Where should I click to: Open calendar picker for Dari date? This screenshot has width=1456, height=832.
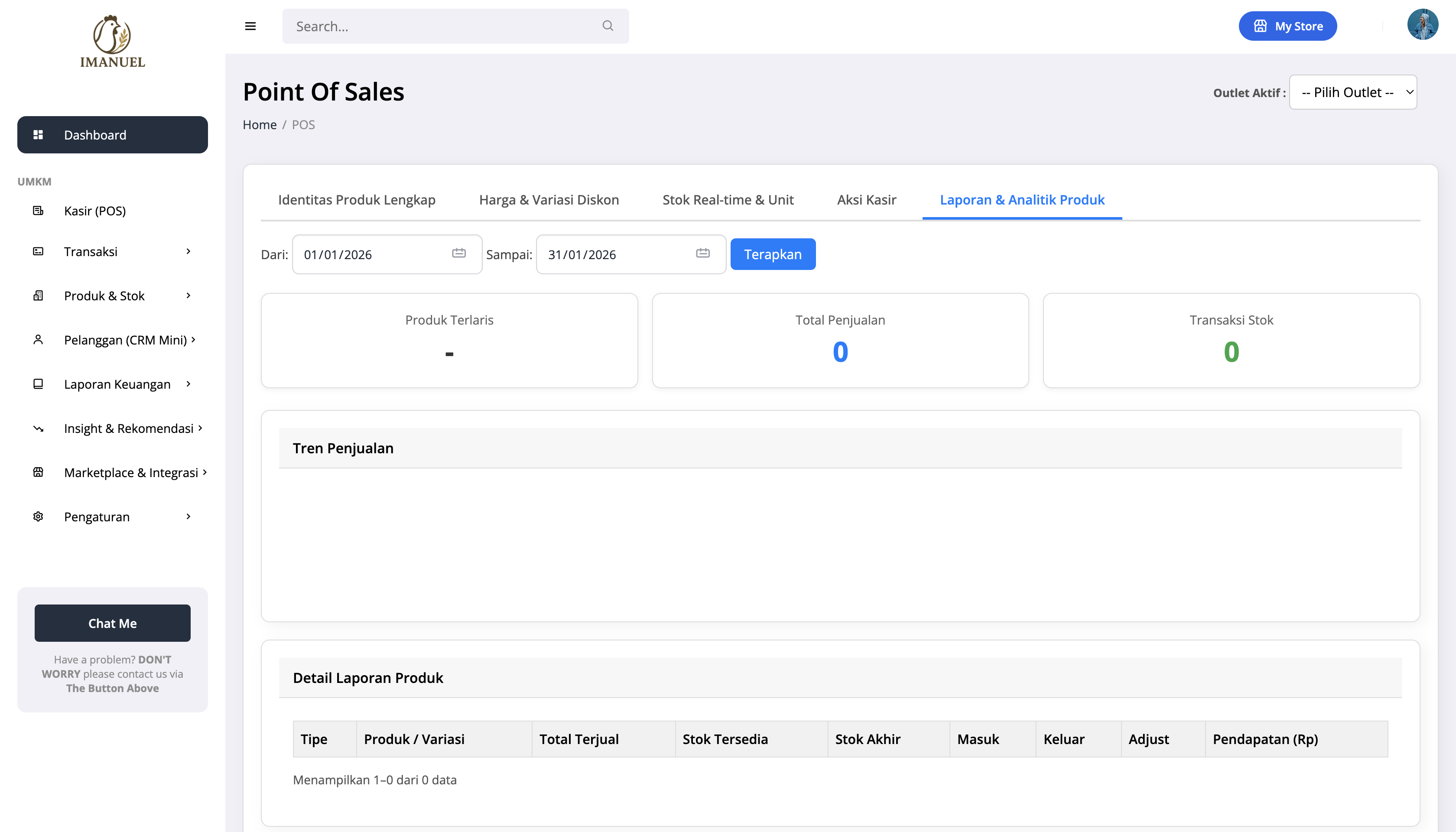click(x=459, y=253)
